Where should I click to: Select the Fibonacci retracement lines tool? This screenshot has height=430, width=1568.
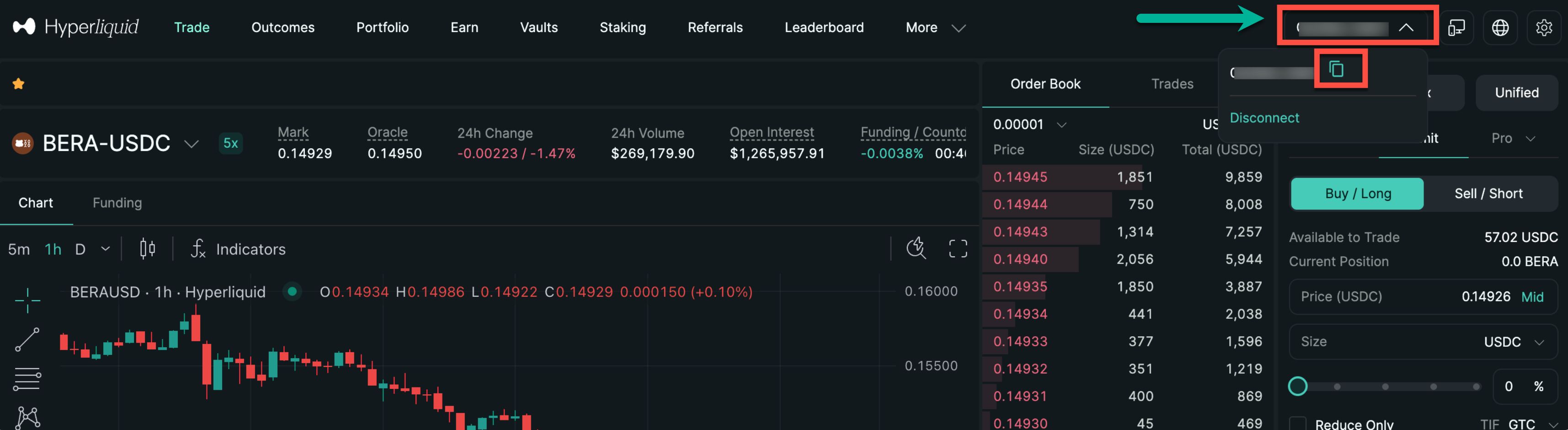[x=27, y=379]
